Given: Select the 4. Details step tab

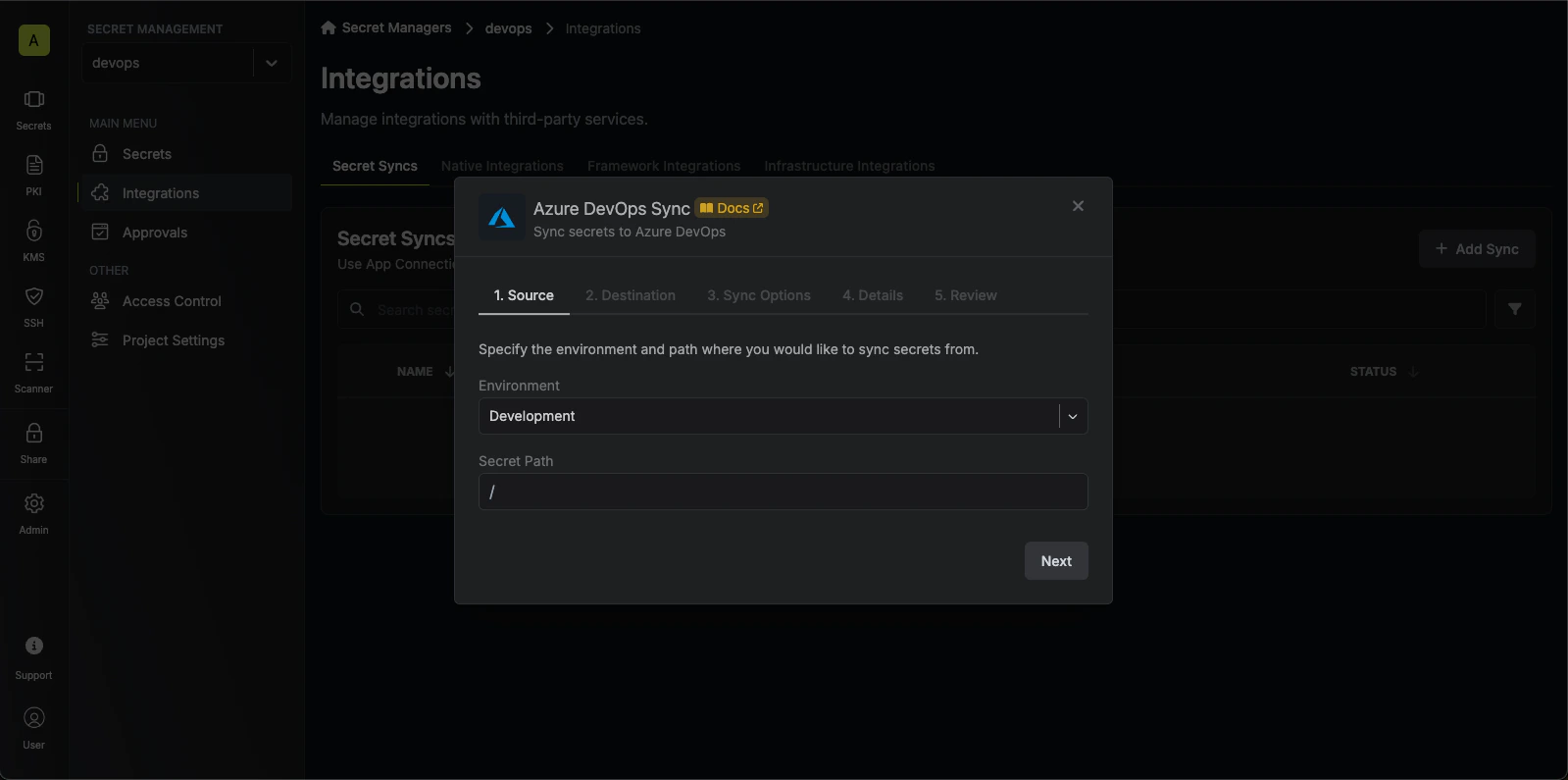Looking at the screenshot, I should click(x=873, y=295).
